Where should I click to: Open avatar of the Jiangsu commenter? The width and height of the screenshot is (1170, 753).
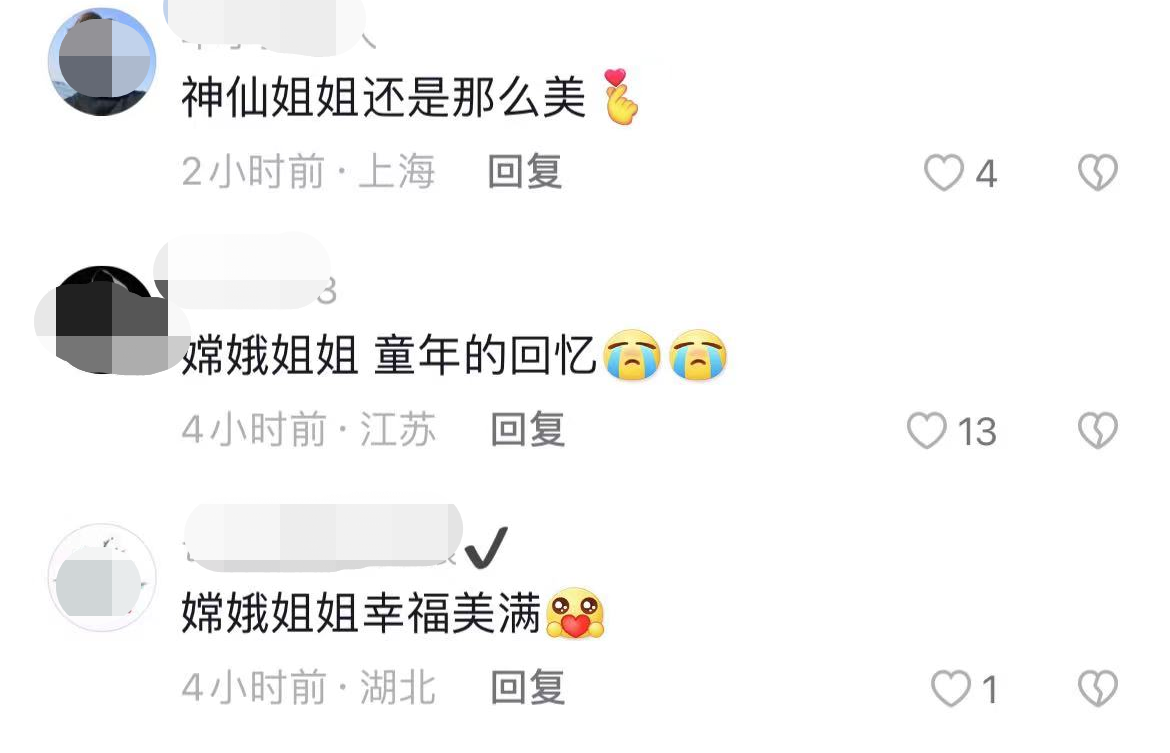pos(104,319)
